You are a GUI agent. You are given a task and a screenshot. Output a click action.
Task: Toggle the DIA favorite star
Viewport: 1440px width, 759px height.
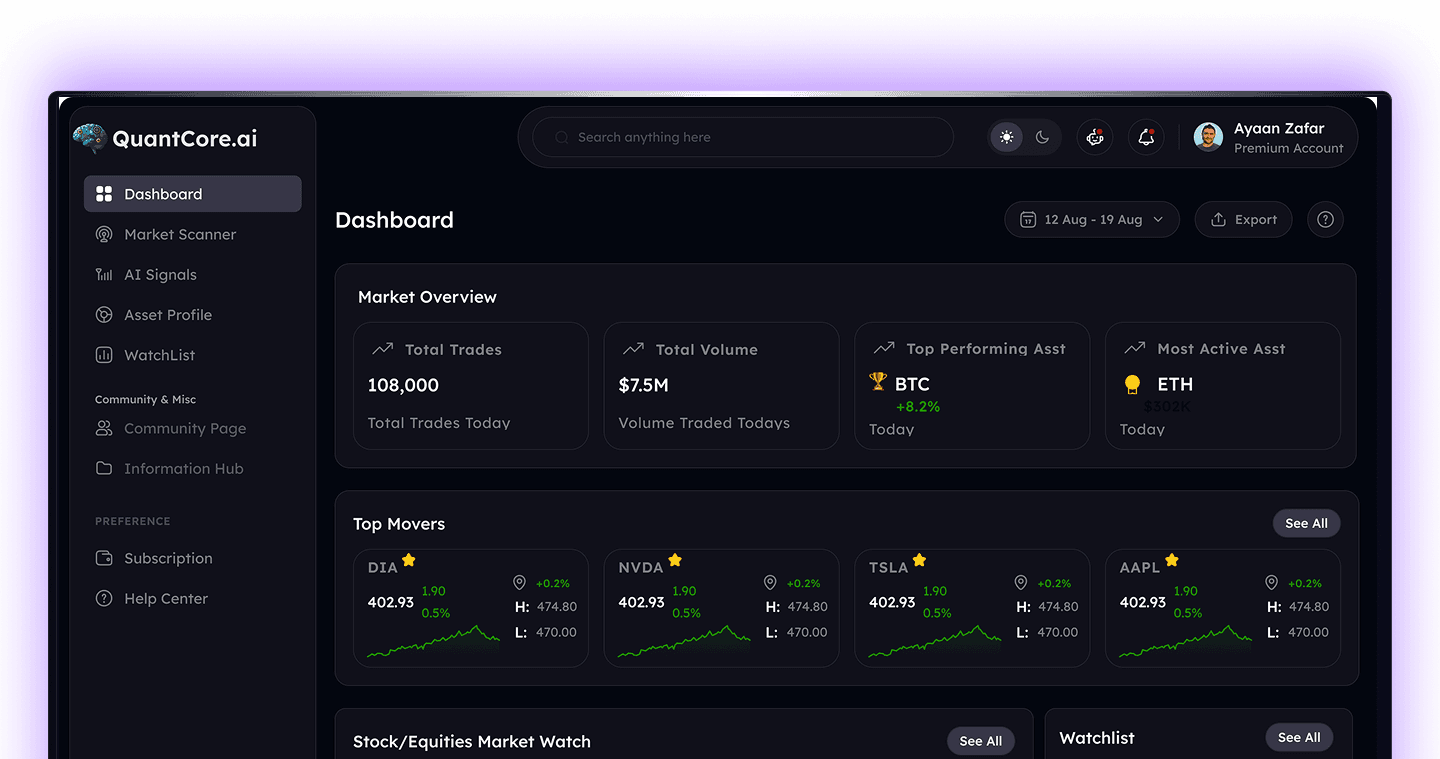[x=409, y=560]
